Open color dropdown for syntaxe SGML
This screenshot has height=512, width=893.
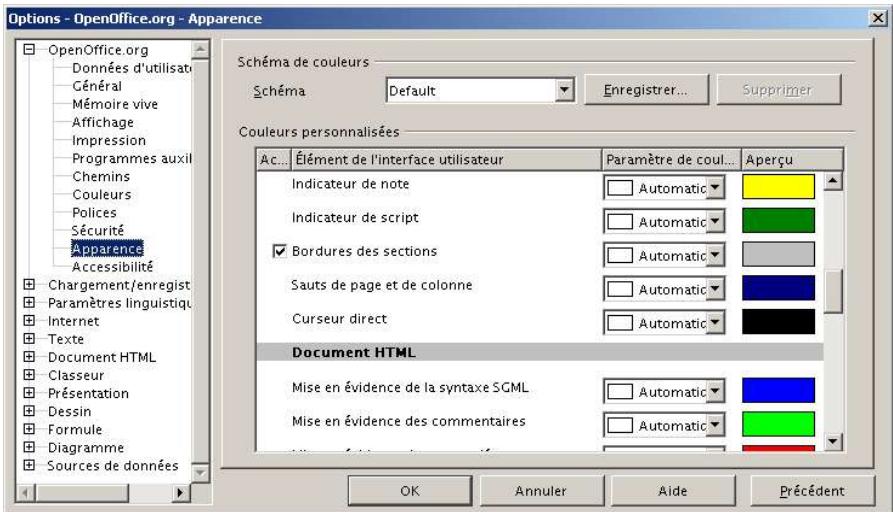click(x=715, y=391)
